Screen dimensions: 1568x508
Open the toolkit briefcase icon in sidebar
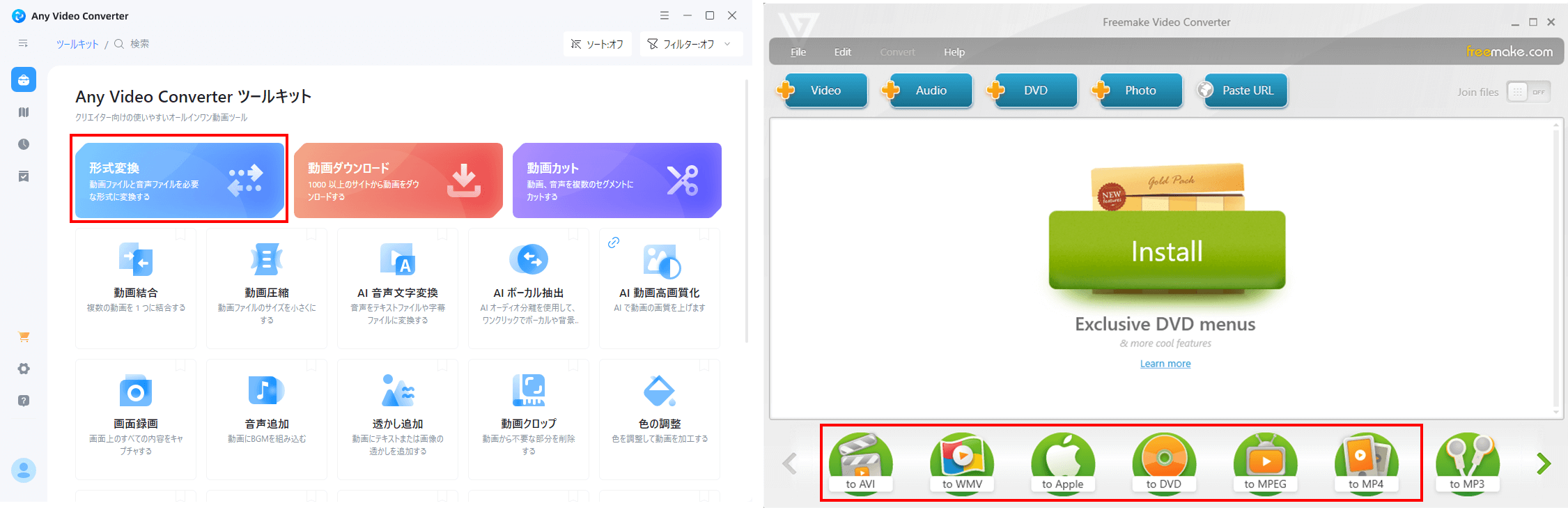[24, 79]
